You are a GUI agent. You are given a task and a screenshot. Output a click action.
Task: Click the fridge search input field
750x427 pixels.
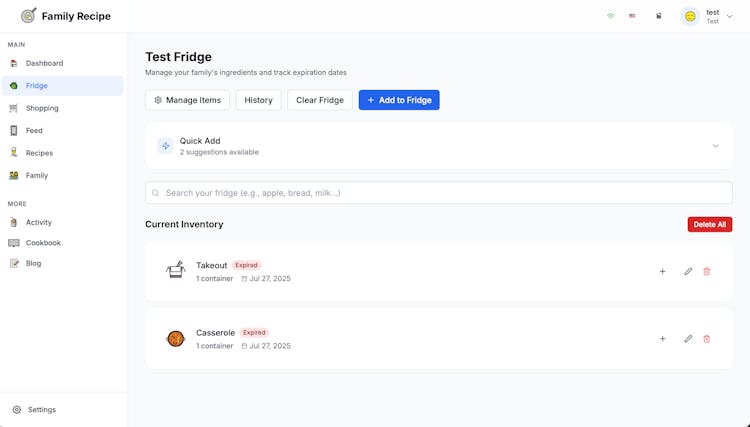(438, 192)
